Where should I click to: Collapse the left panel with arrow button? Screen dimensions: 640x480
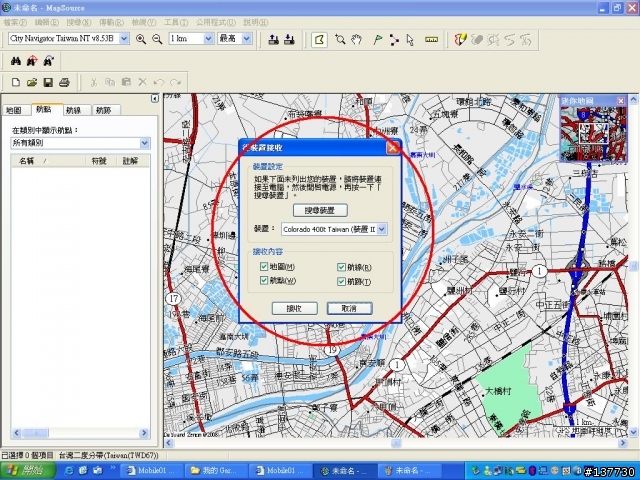[155, 98]
